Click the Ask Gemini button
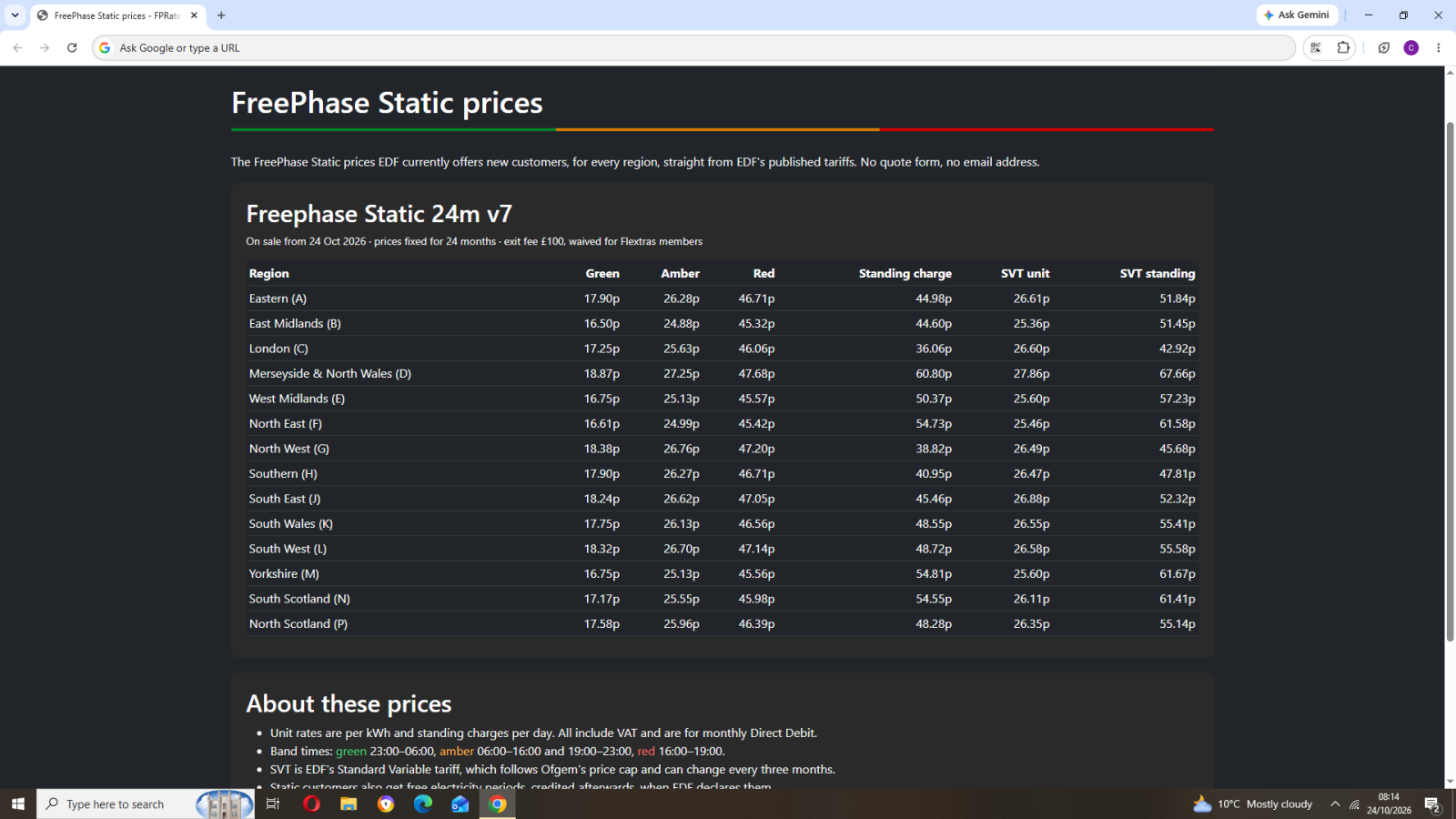 point(1297,15)
